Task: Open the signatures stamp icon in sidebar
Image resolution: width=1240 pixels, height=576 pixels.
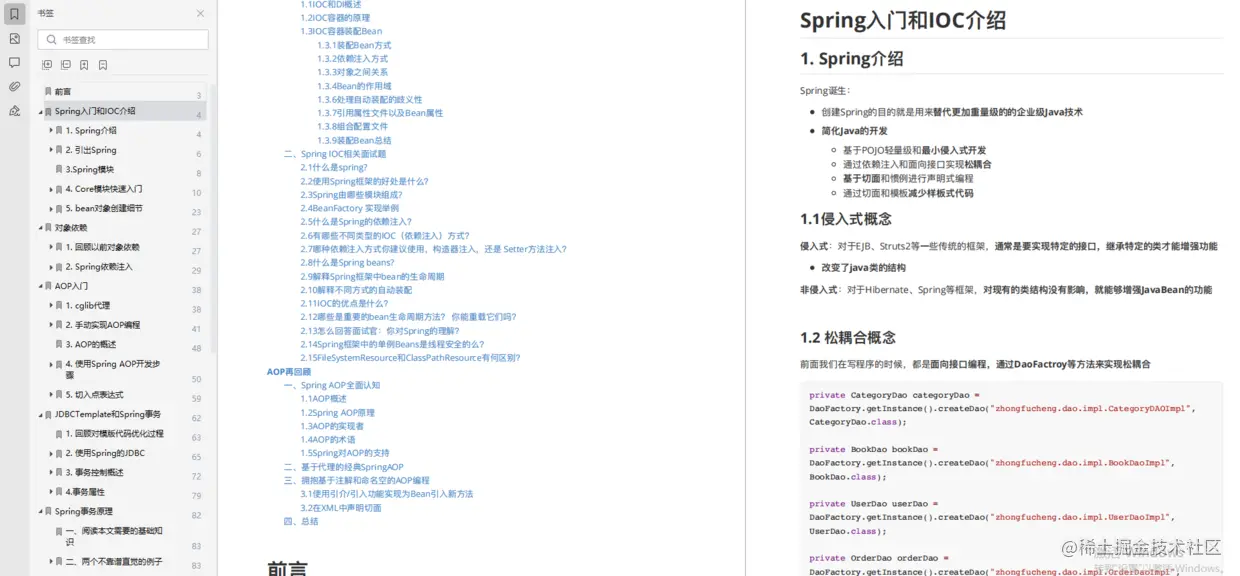Action: (x=14, y=111)
